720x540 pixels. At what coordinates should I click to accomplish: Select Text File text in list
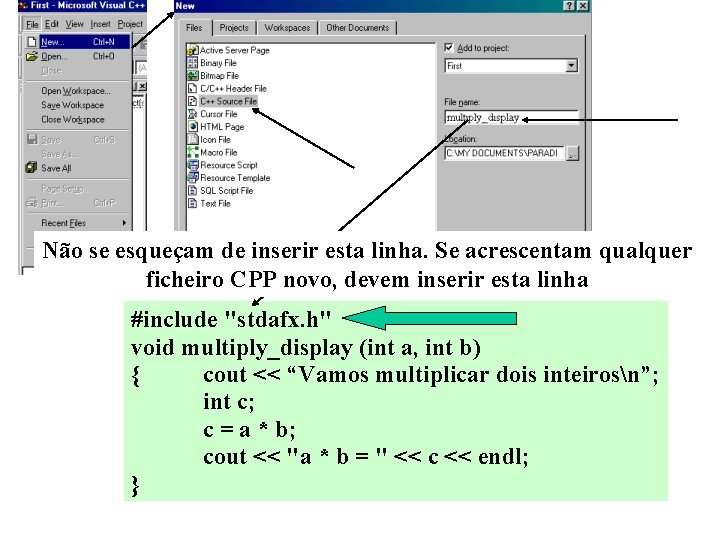pos(215,203)
